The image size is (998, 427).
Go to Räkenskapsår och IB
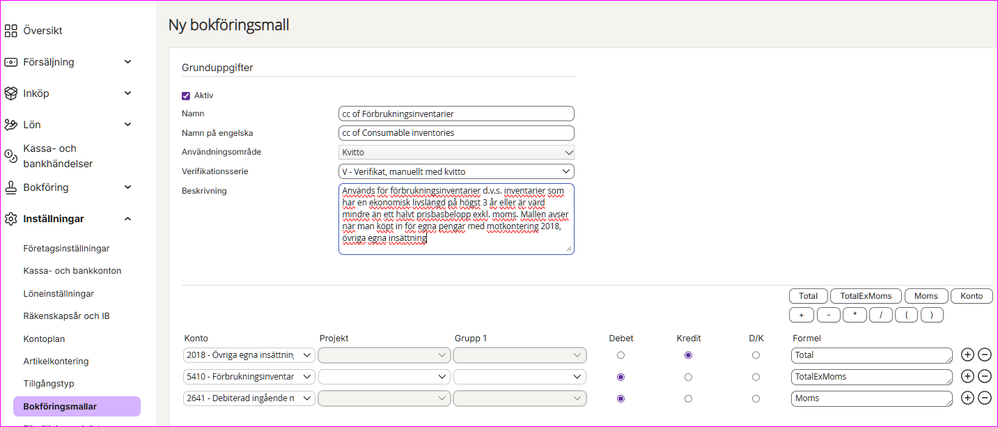coord(66,316)
